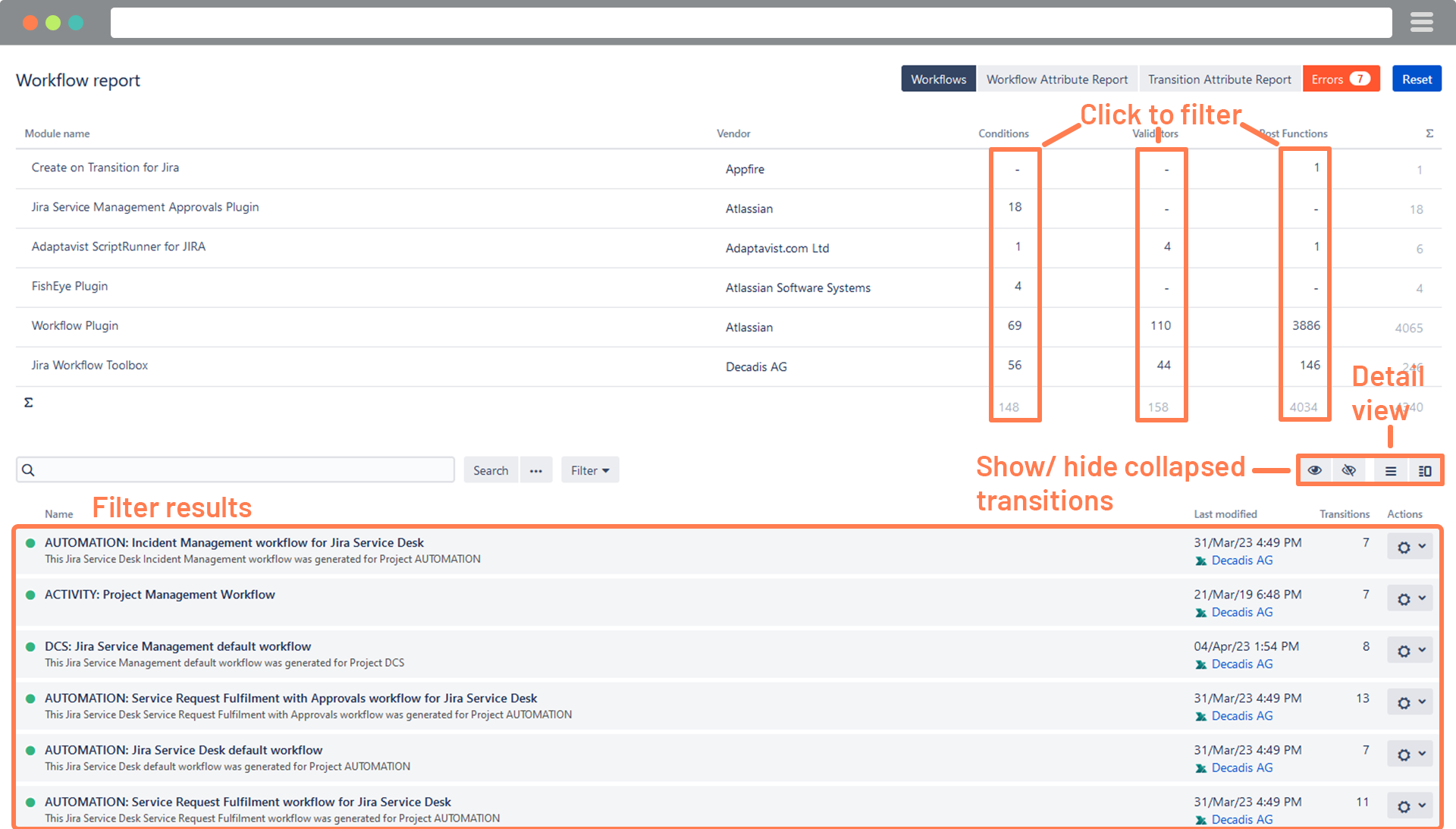Open the detail view icon
Viewport: 1456px width, 829px height.
click(1424, 470)
